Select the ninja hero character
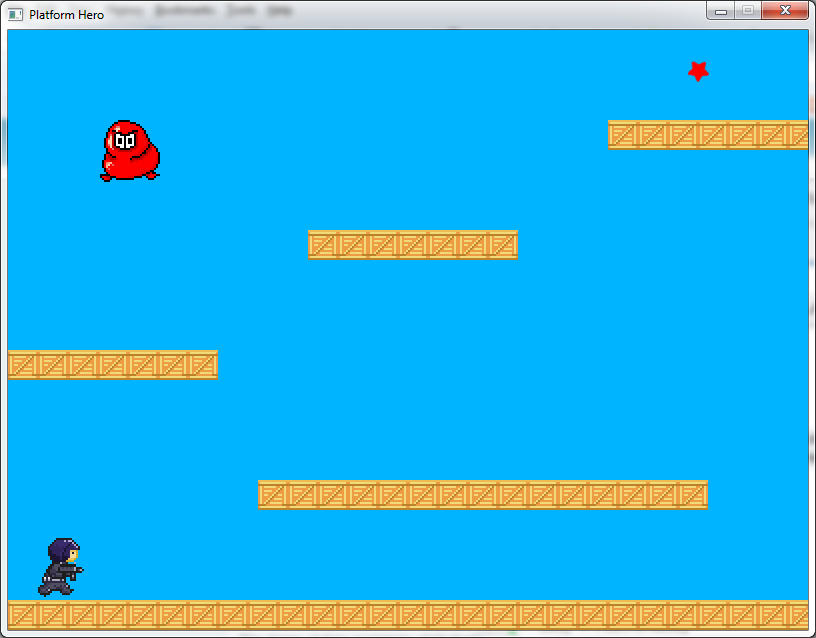816x638 pixels. point(61,567)
